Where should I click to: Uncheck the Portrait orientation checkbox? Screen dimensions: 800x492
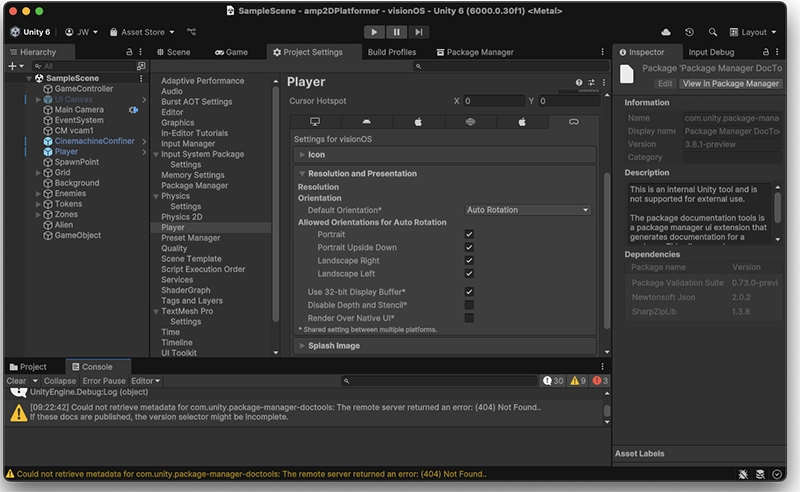[469, 235]
